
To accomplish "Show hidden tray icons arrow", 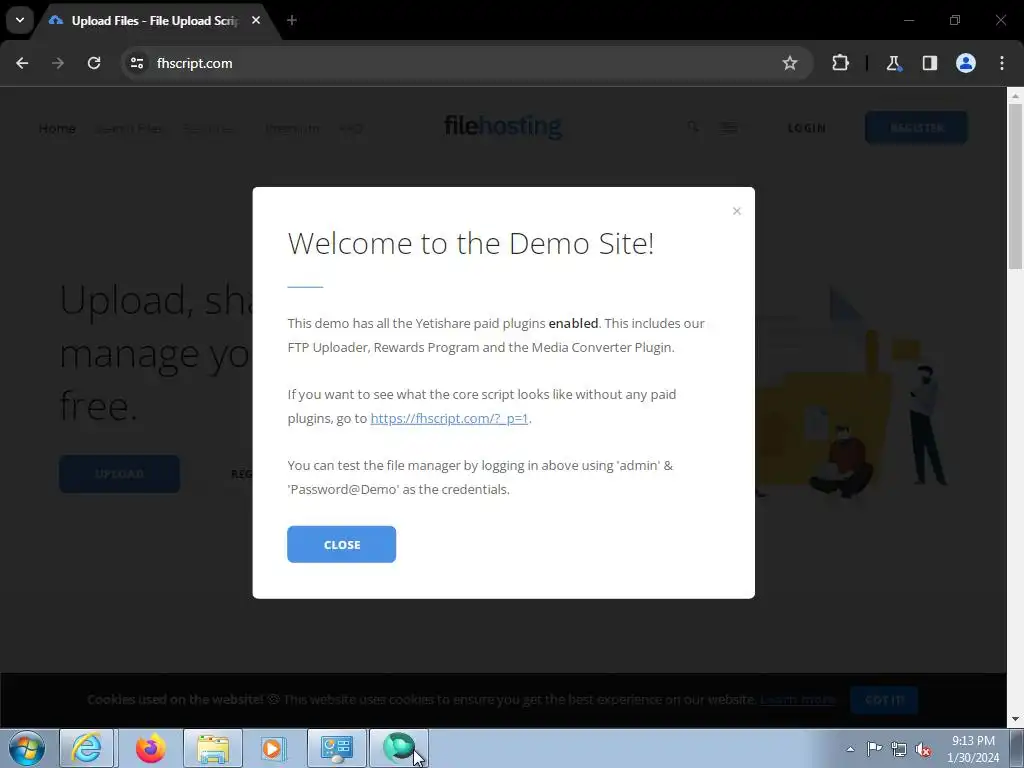I will tap(850, 749).
